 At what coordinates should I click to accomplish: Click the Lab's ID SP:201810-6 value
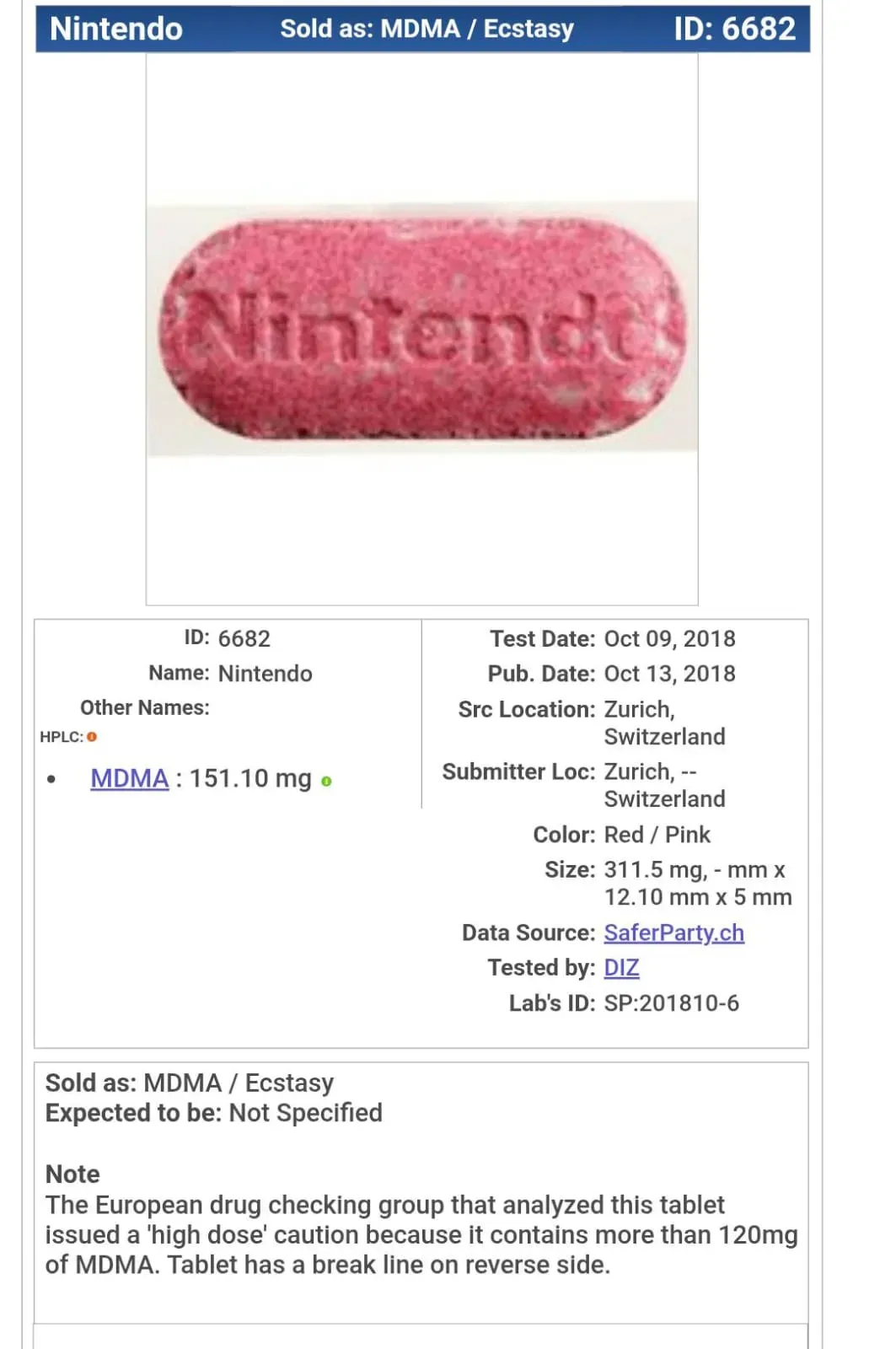point(671,1002)
